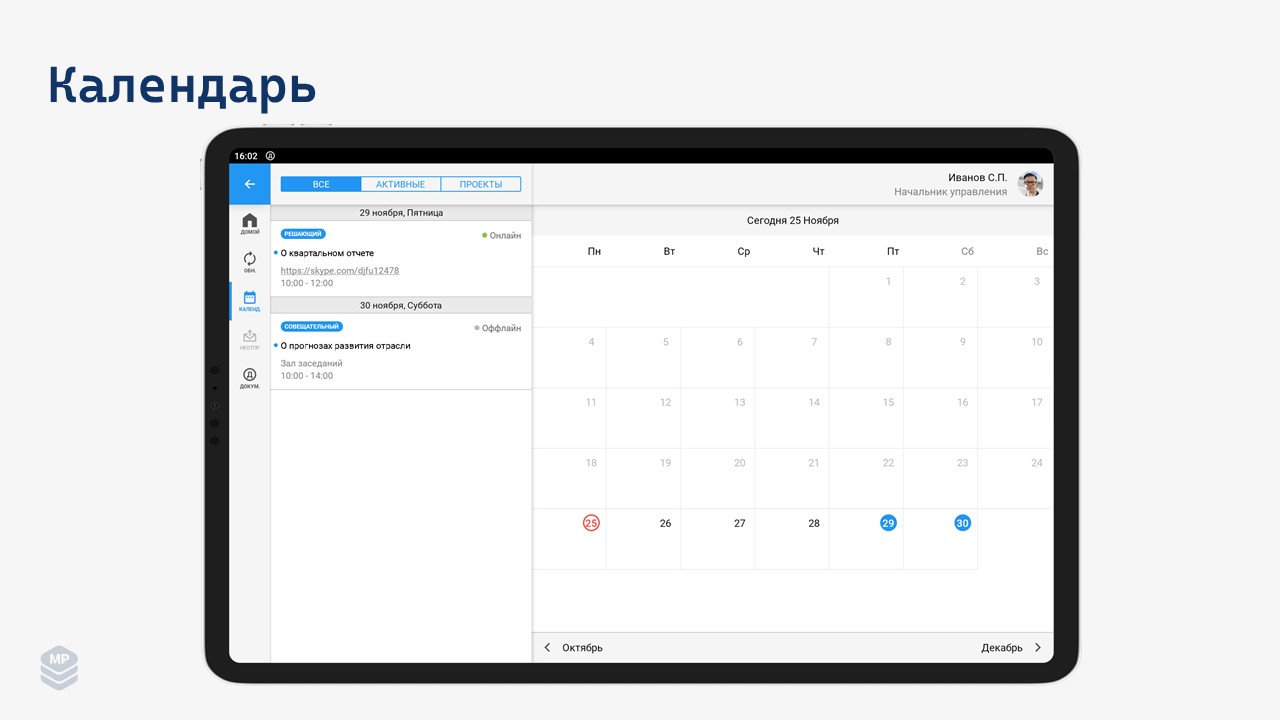The height and width of the screenshot is (720, 1280).
Task: Open the Докум. documents icon
Action: pos(249,377)
